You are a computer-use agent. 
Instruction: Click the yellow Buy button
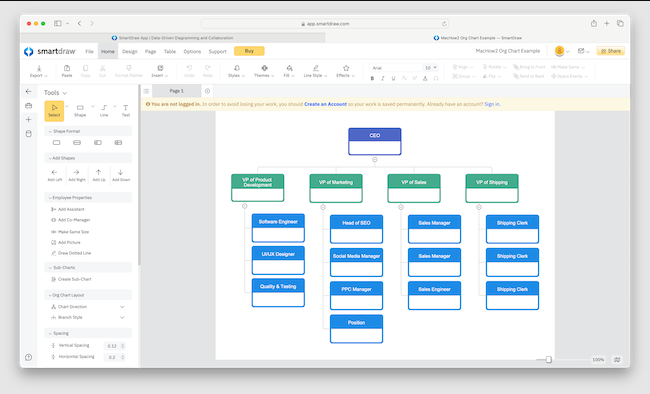(x=249, y=51)
